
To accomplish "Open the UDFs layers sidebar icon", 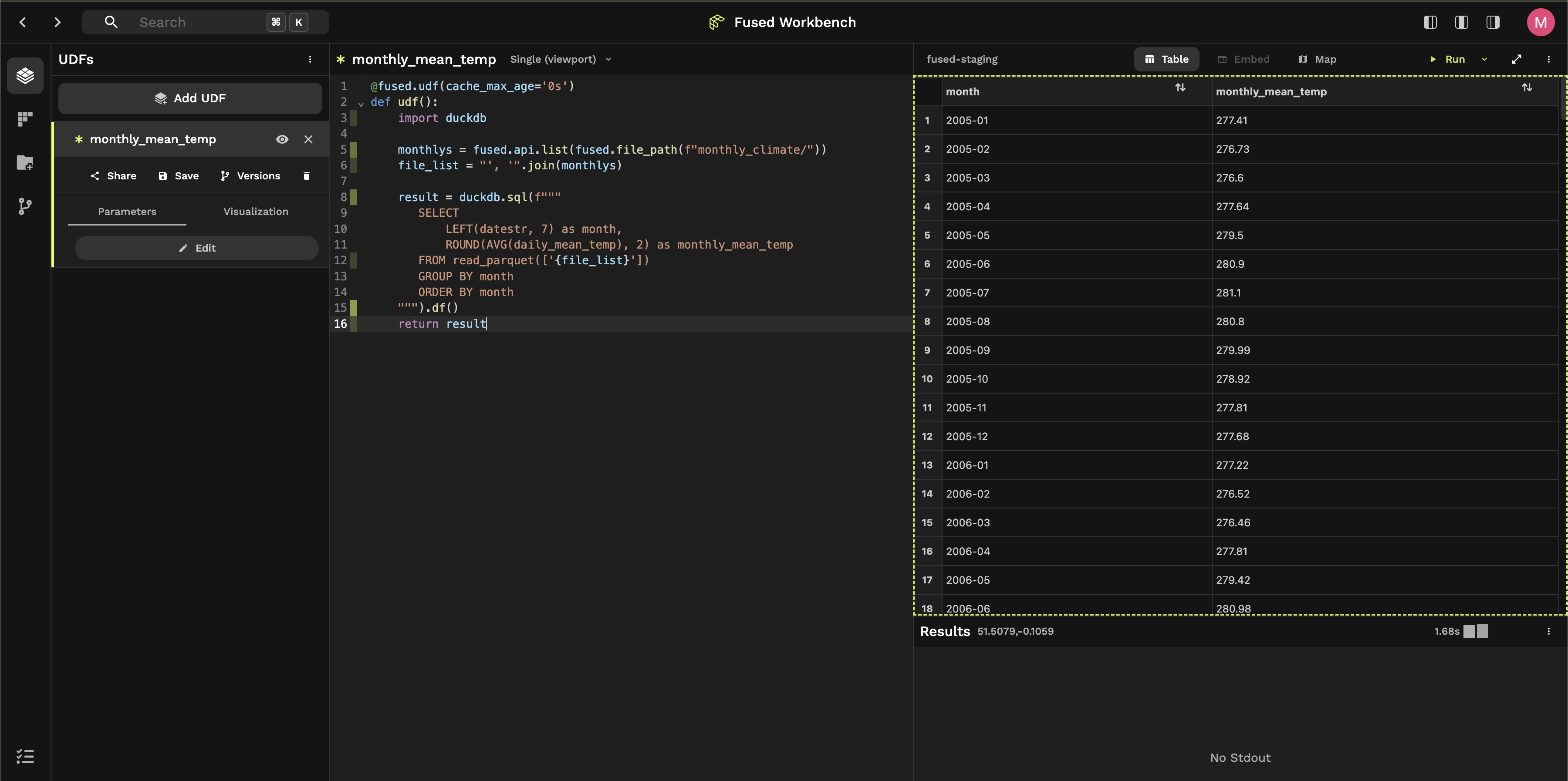I will click(25, 75).
